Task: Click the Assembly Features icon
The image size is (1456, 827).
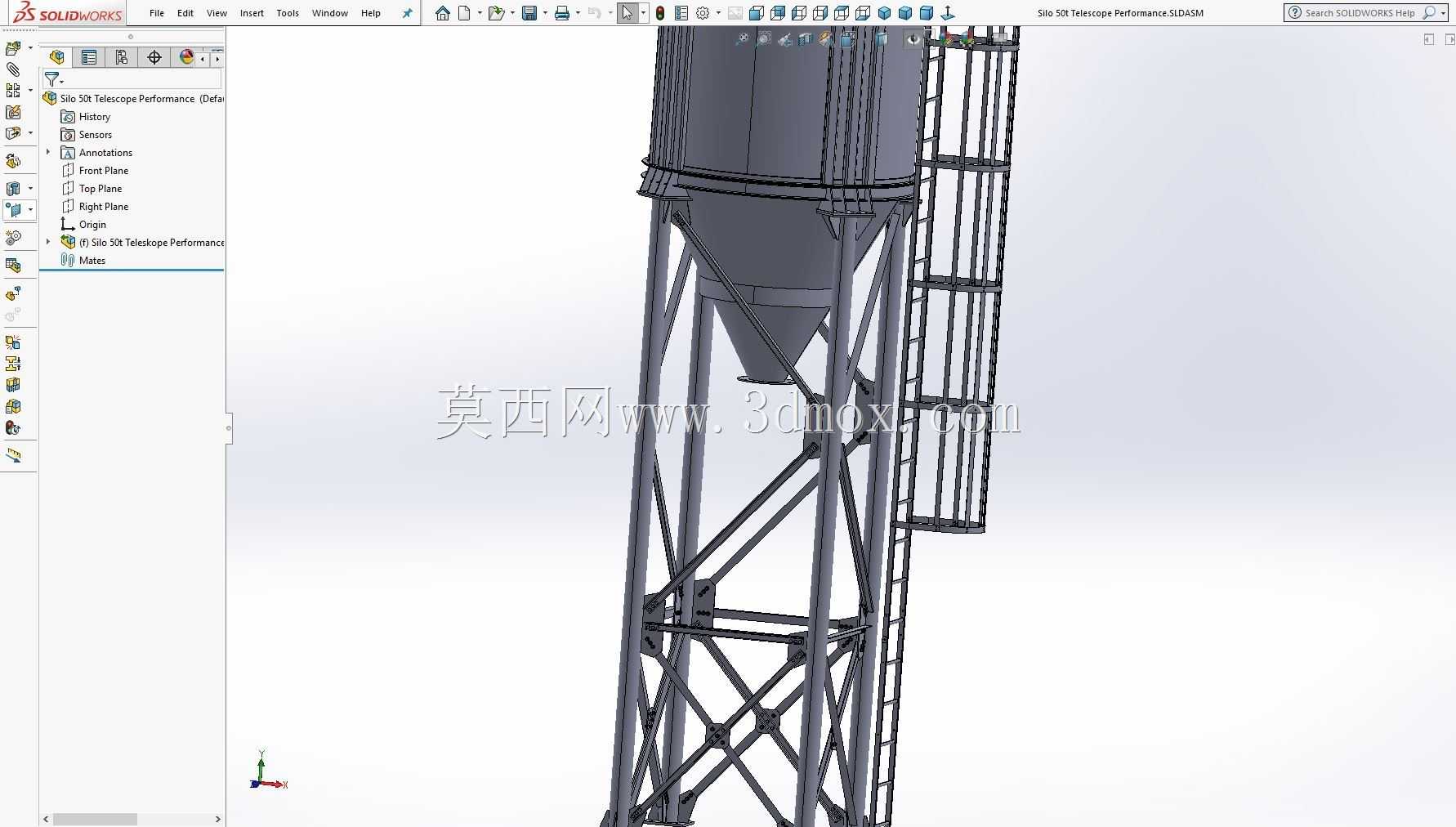Action: pyautogui.click(x=13, y=189)
